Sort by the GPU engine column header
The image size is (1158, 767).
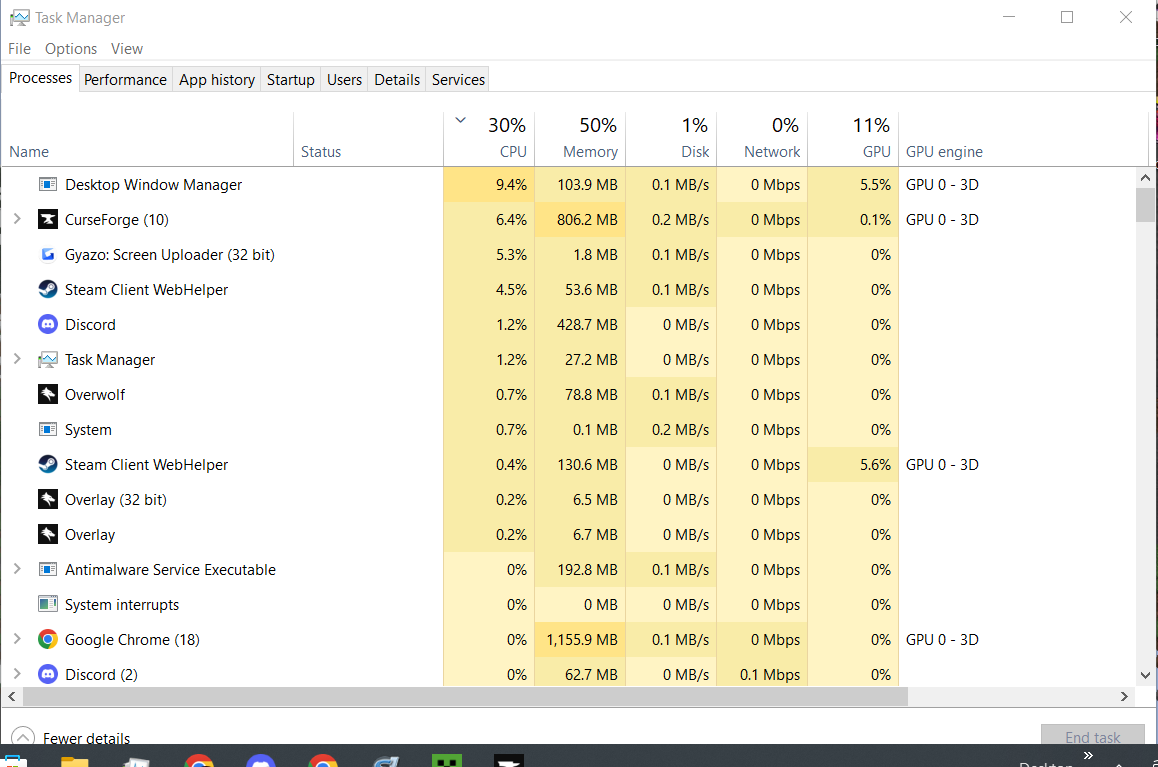coord(1024,140)
